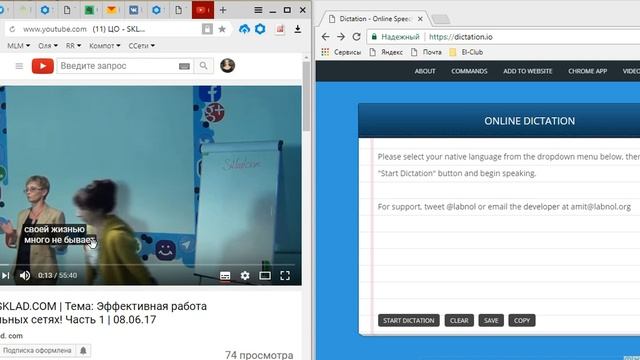Open the Почта bookmark in Chrome
Image resolution: width=640 pixels, height=360 pixels.
pyautogui.click(x=427, y=52)
